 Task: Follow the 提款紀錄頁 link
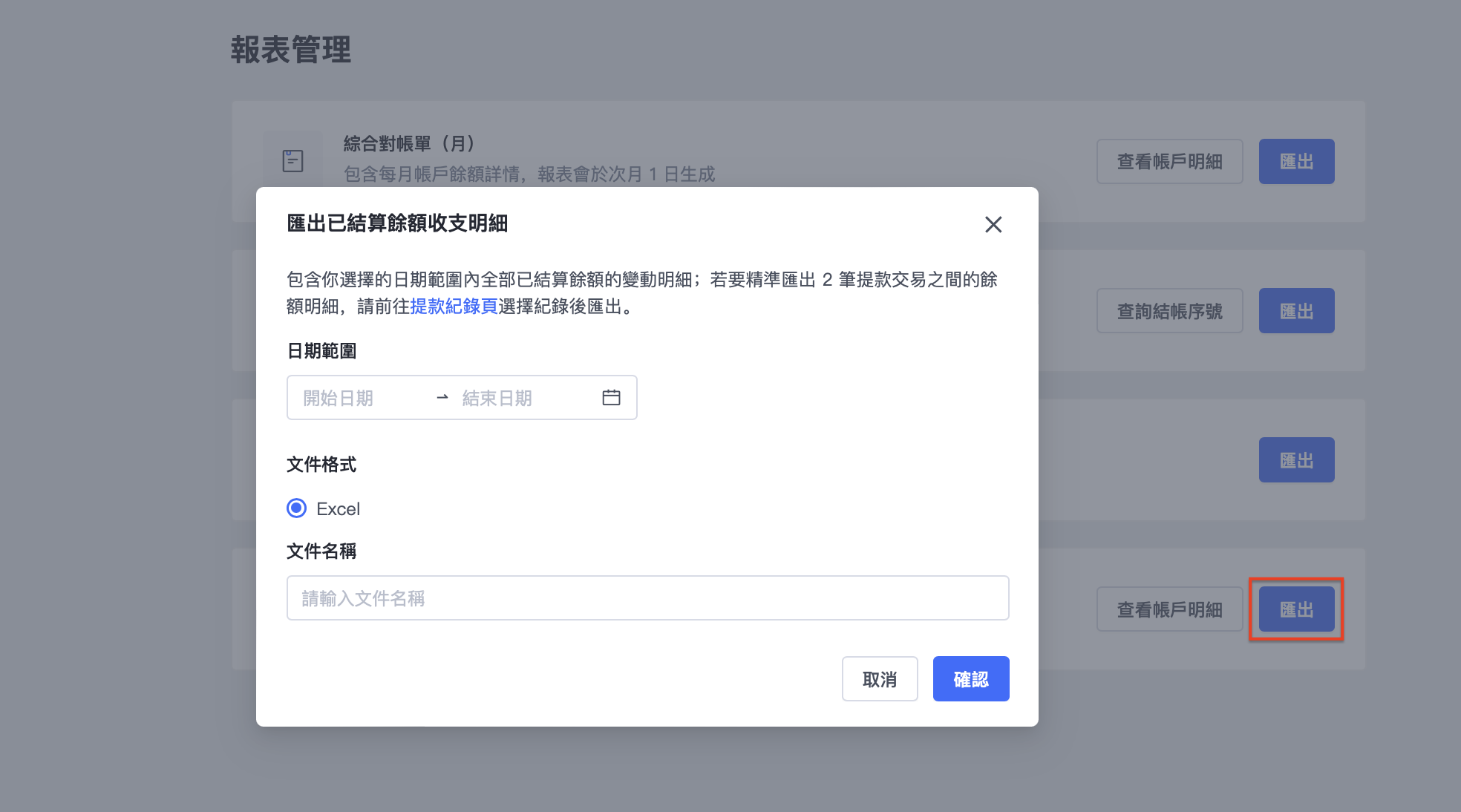(454, 307)
